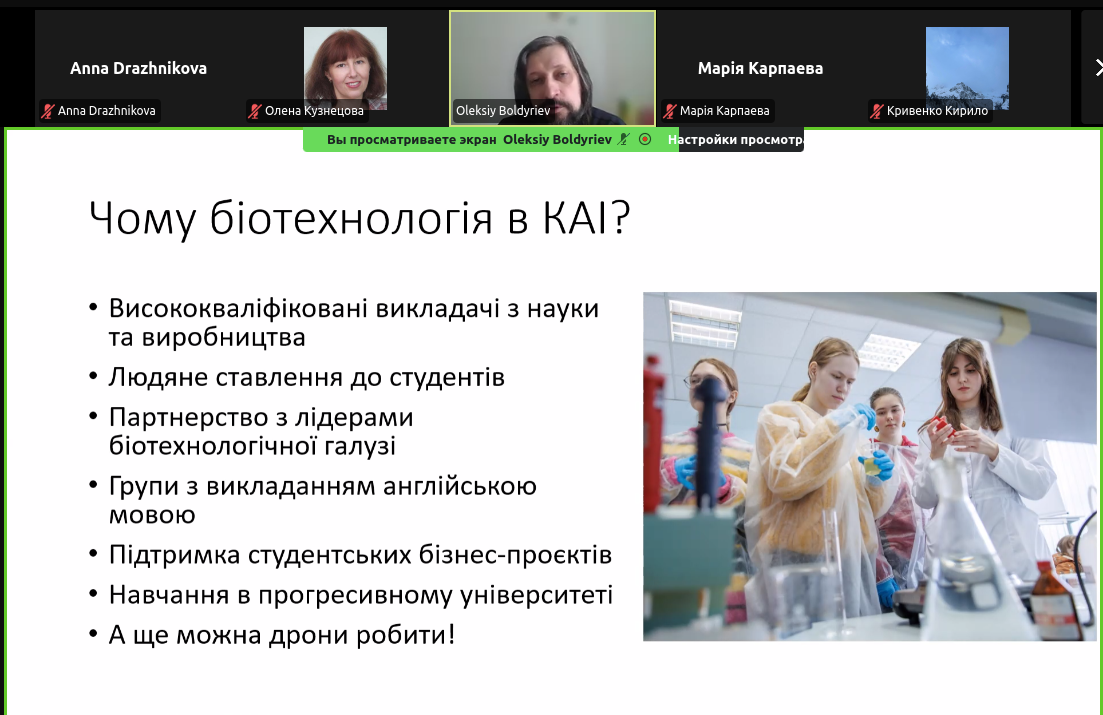This screenshot has width=1103, height=715.
Task: Click bullet 'Підтримка студентських бізнес-проєктів'
Action: [x=360, y=555]
